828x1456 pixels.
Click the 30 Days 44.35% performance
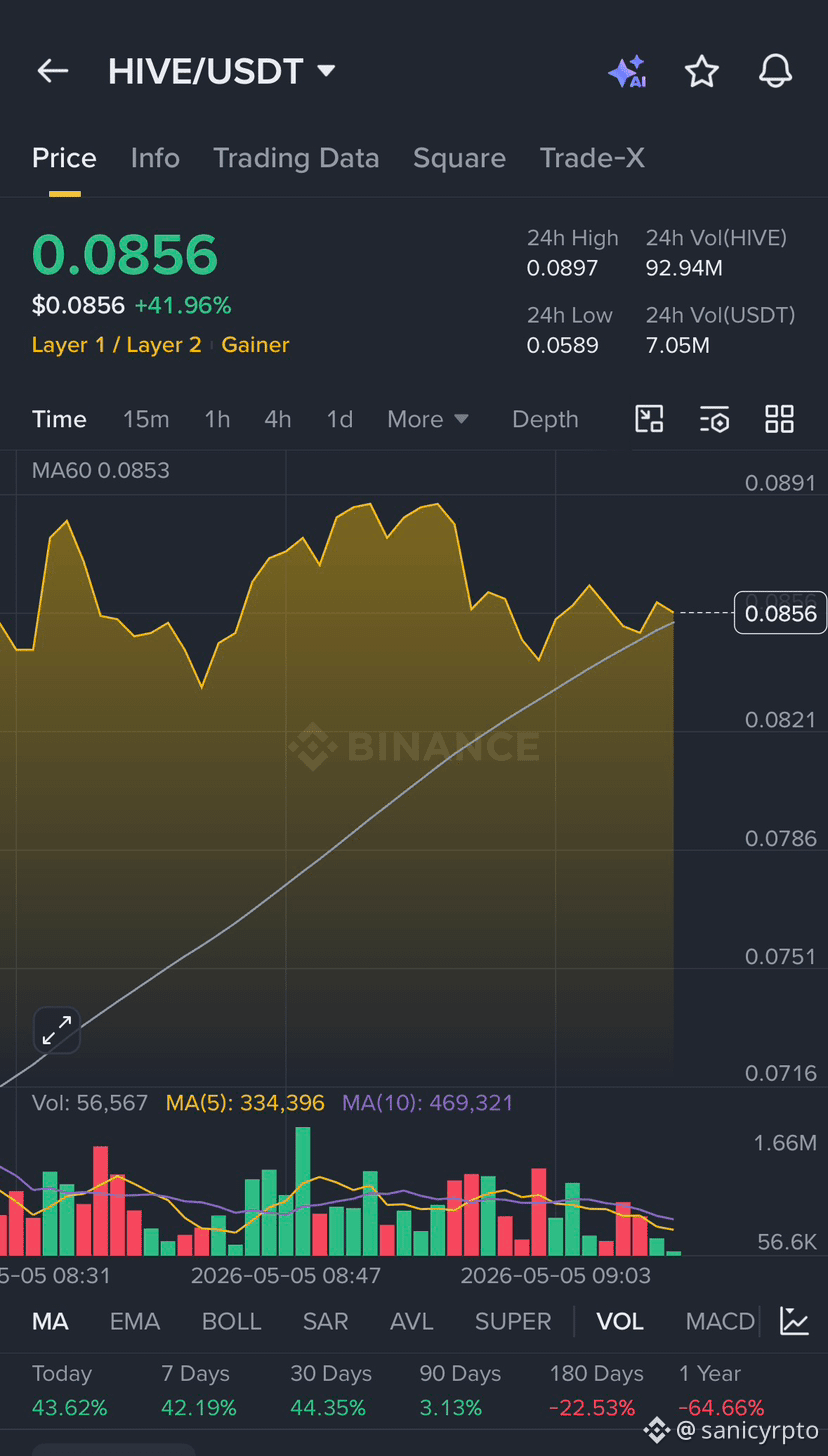click(x=330, y=1391)
